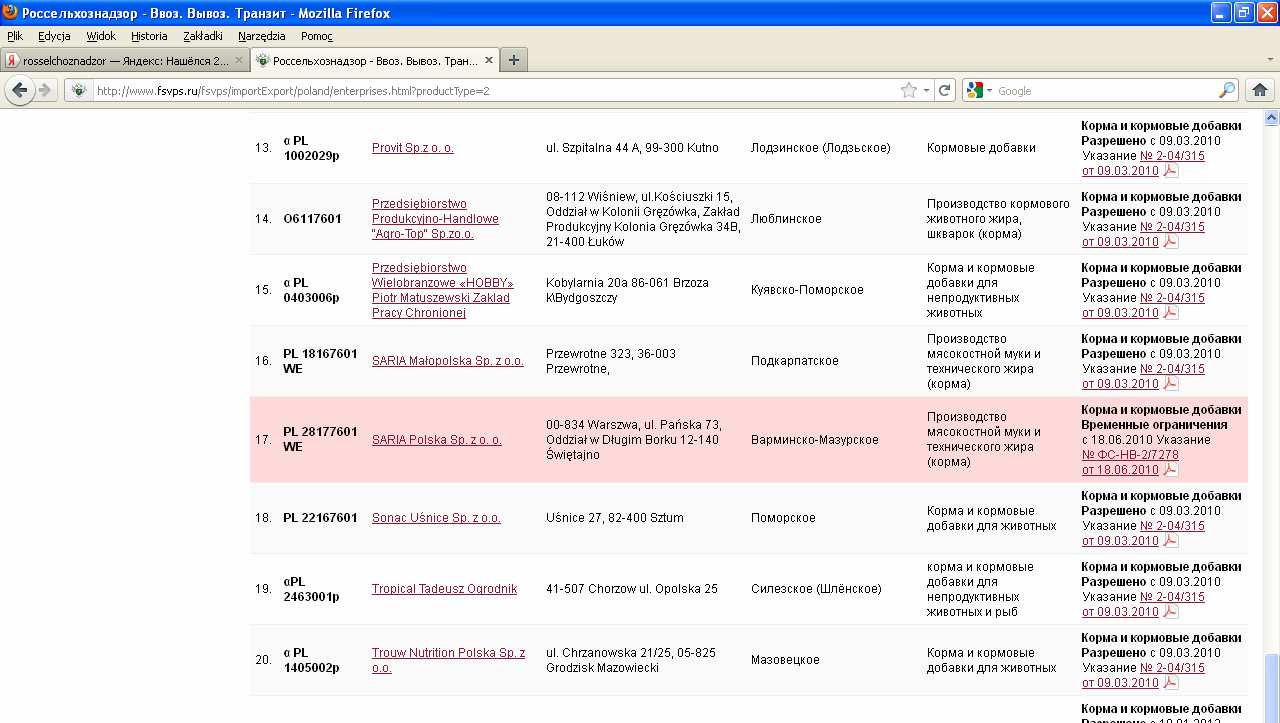The height and width of the screenshot is (723, 1280).
Task: Switch to the rosselchoznadzor Яндекс tab
Action: 124,60
